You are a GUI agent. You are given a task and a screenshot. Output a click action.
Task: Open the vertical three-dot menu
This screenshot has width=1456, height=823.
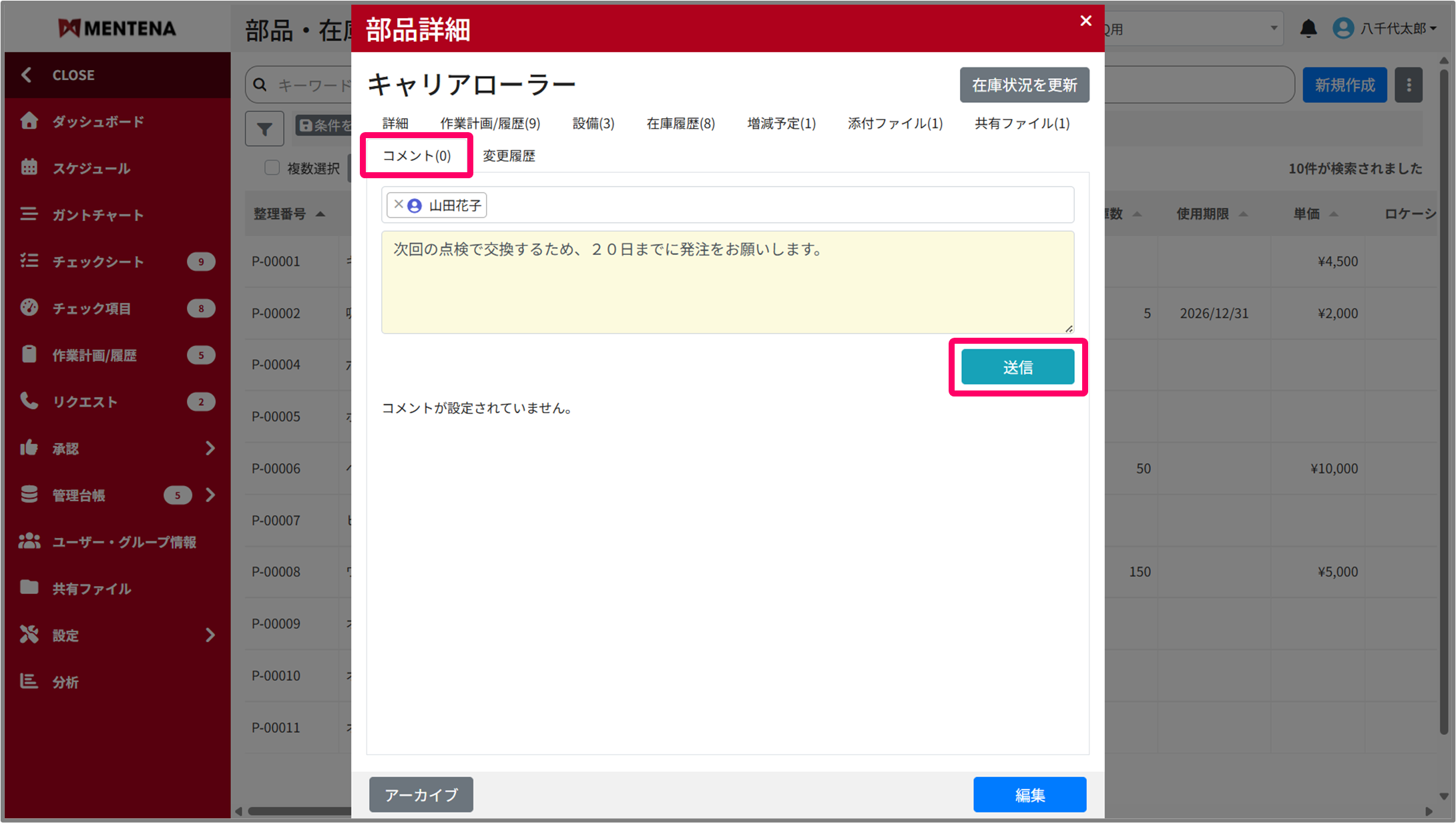(x=1409, y=85)
